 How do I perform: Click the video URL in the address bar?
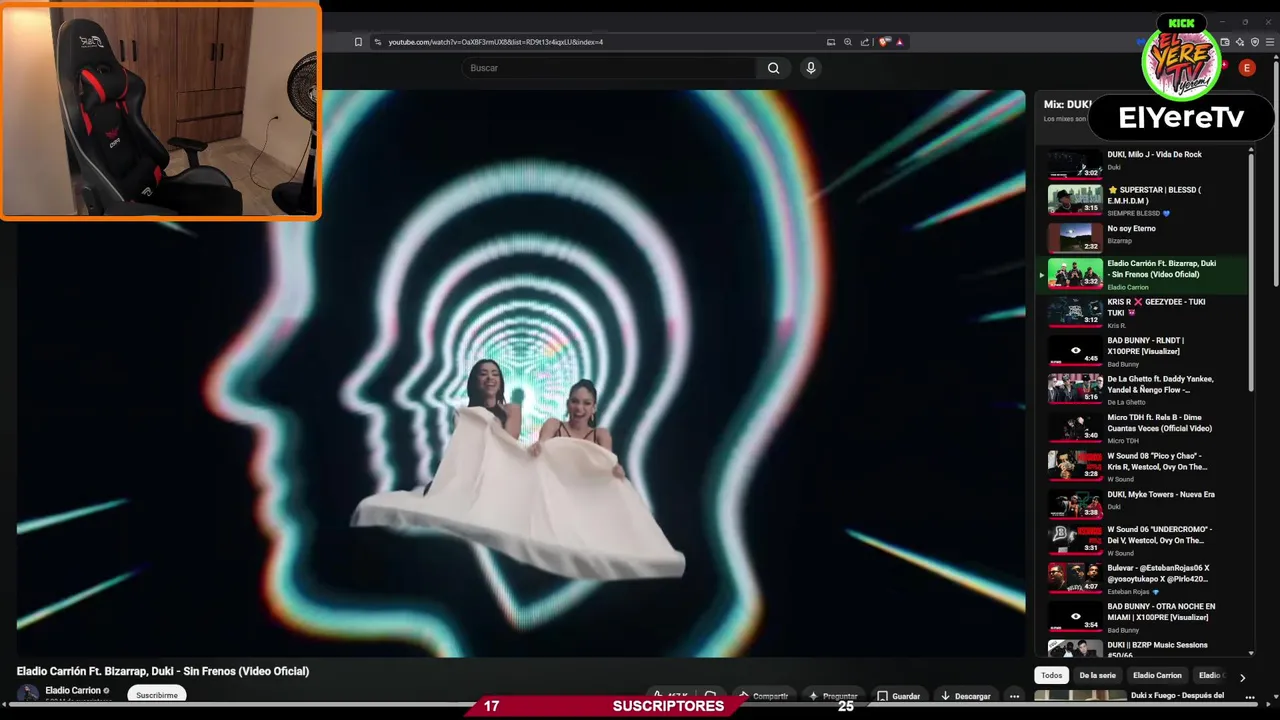[495, 42]
